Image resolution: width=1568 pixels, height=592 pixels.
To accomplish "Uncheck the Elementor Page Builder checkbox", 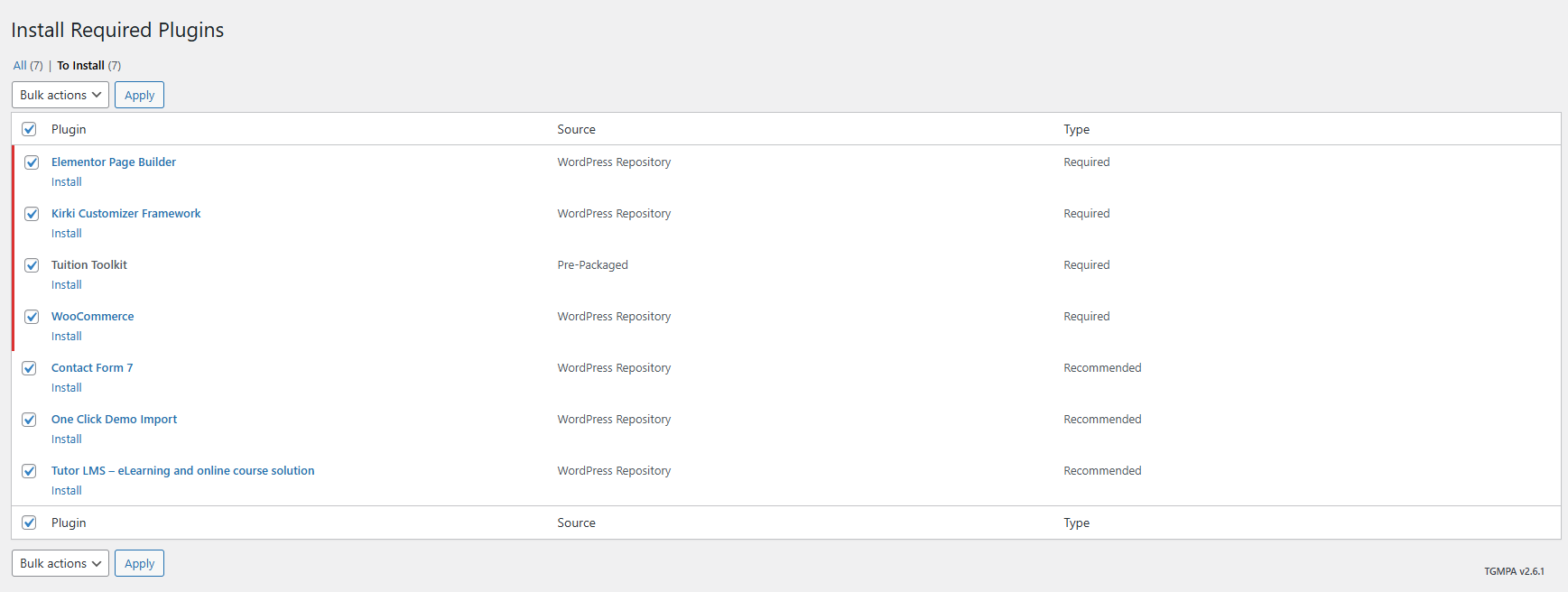I will tap(32, 162).
